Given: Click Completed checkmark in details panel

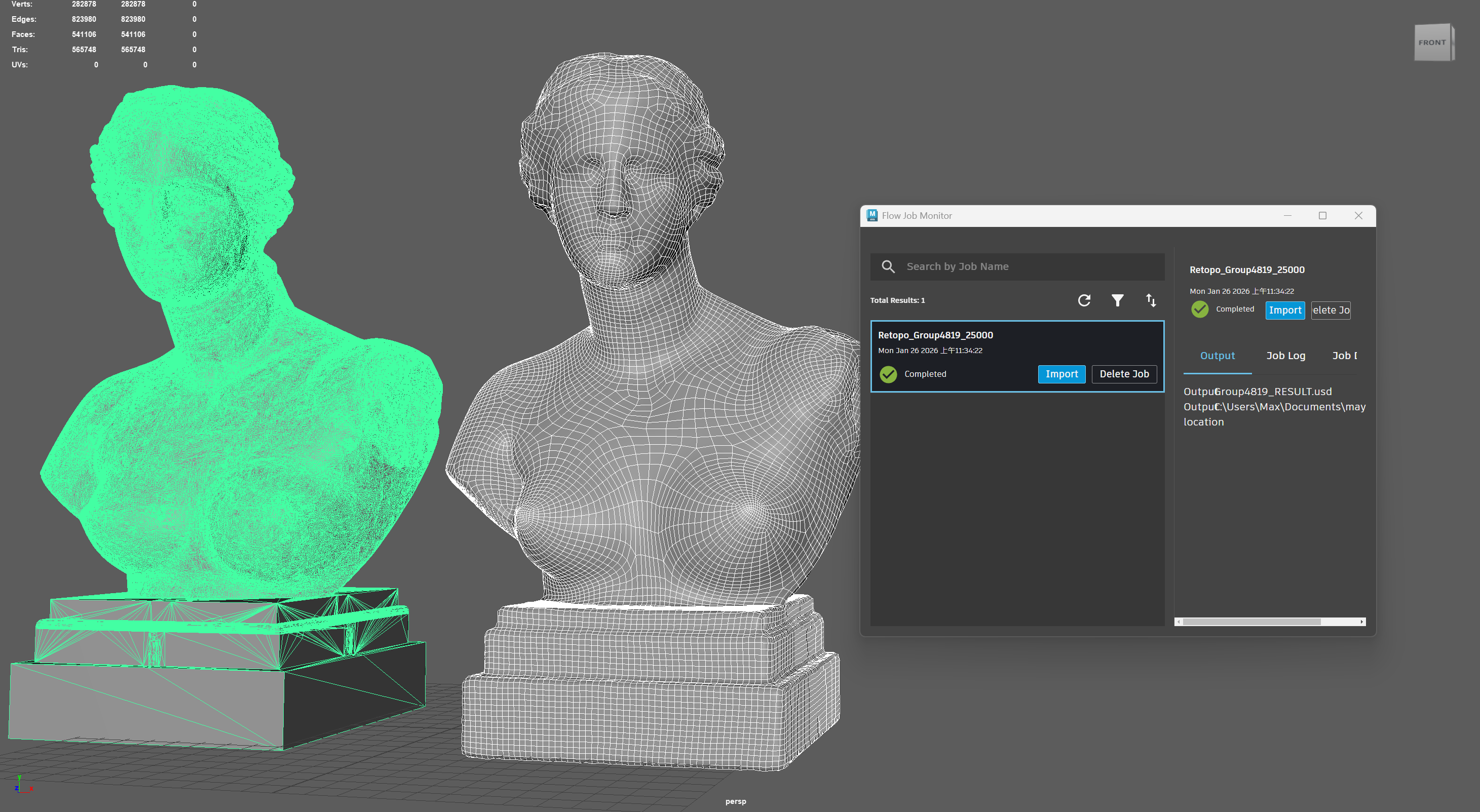Looking at the screenshot, I should pyautogui.click(x=1200, y=310).
